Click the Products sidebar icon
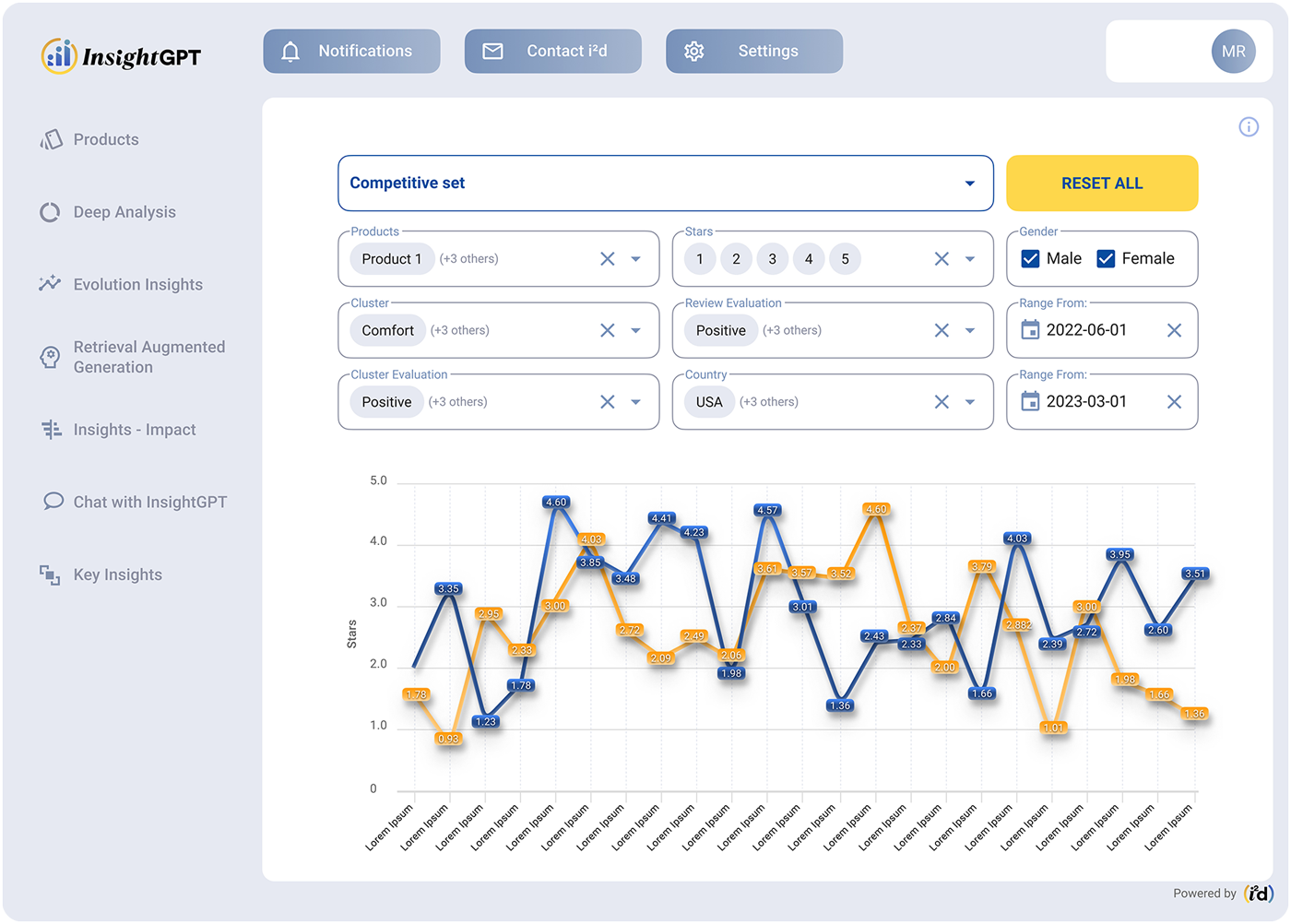 click(52, 139)
